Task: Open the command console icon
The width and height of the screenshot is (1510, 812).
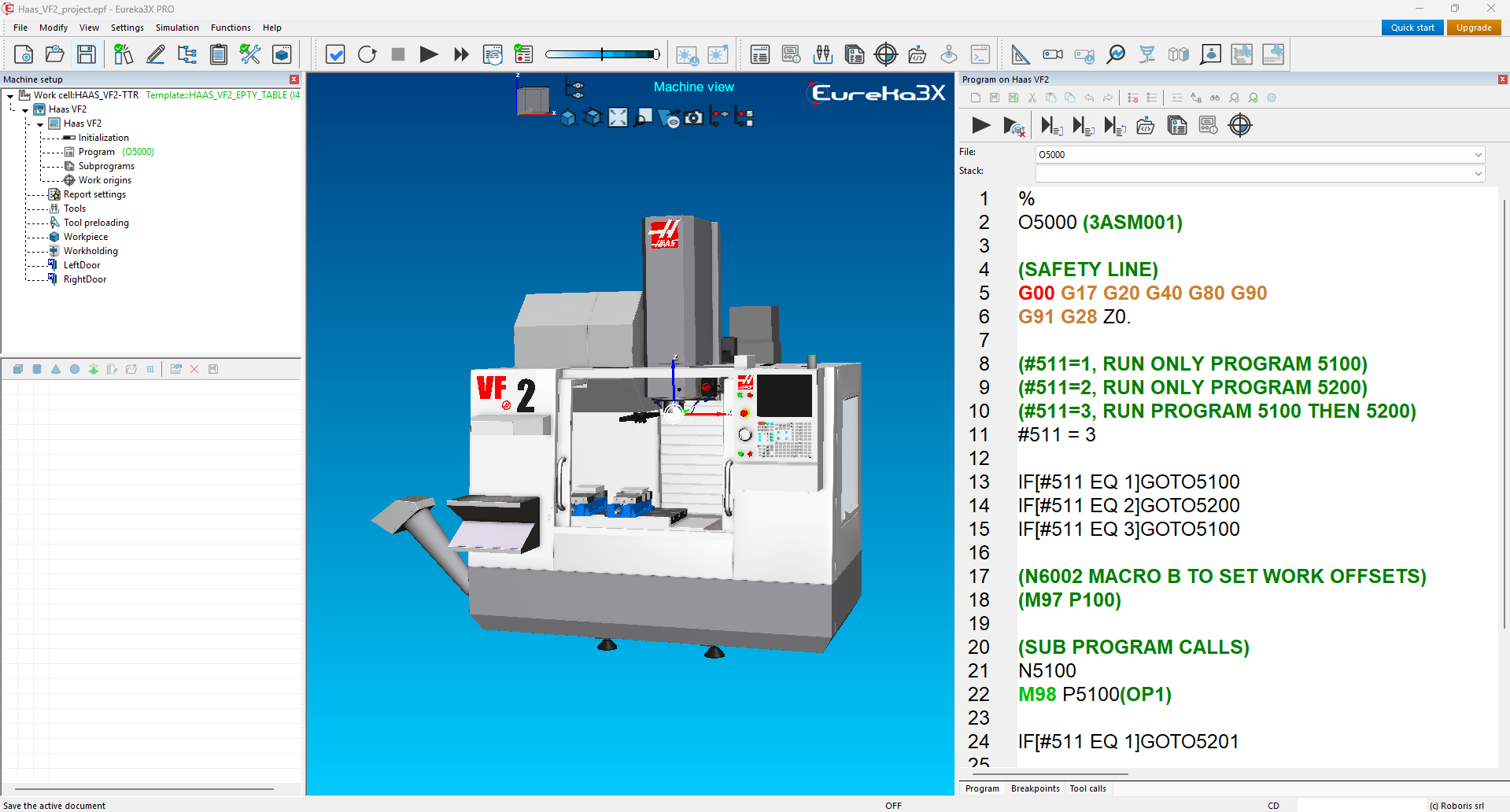Action: (980, 54)
